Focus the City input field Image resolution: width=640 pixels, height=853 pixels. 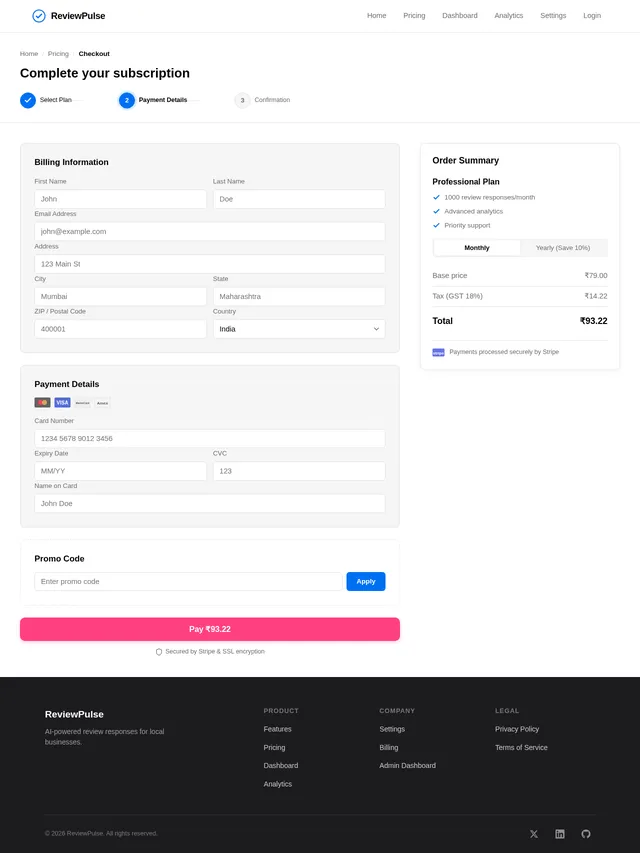tap(120, 296)
